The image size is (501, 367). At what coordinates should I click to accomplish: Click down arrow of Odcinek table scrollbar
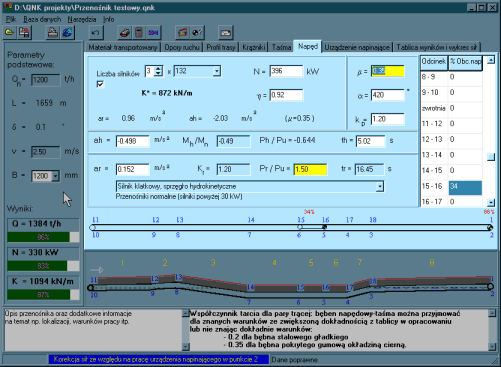tap(491, 202)
